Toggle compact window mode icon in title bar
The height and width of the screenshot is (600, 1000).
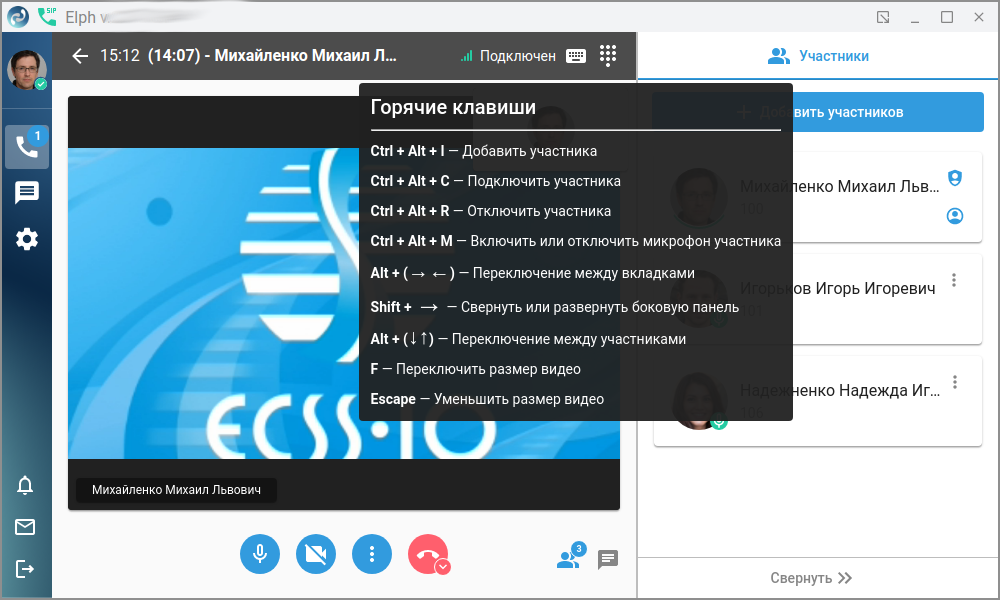point(883,17)
